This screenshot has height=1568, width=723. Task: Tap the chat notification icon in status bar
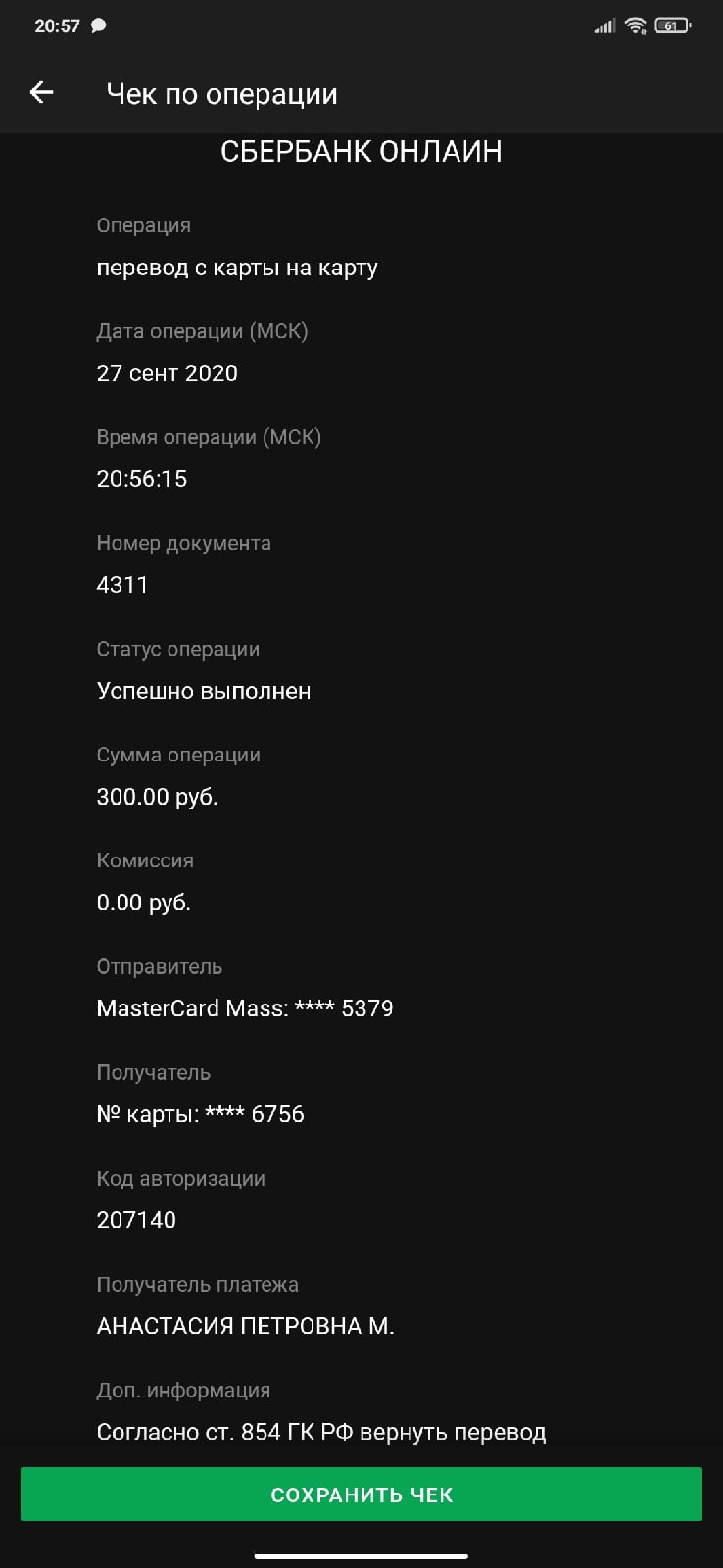[x=99, y=26]
